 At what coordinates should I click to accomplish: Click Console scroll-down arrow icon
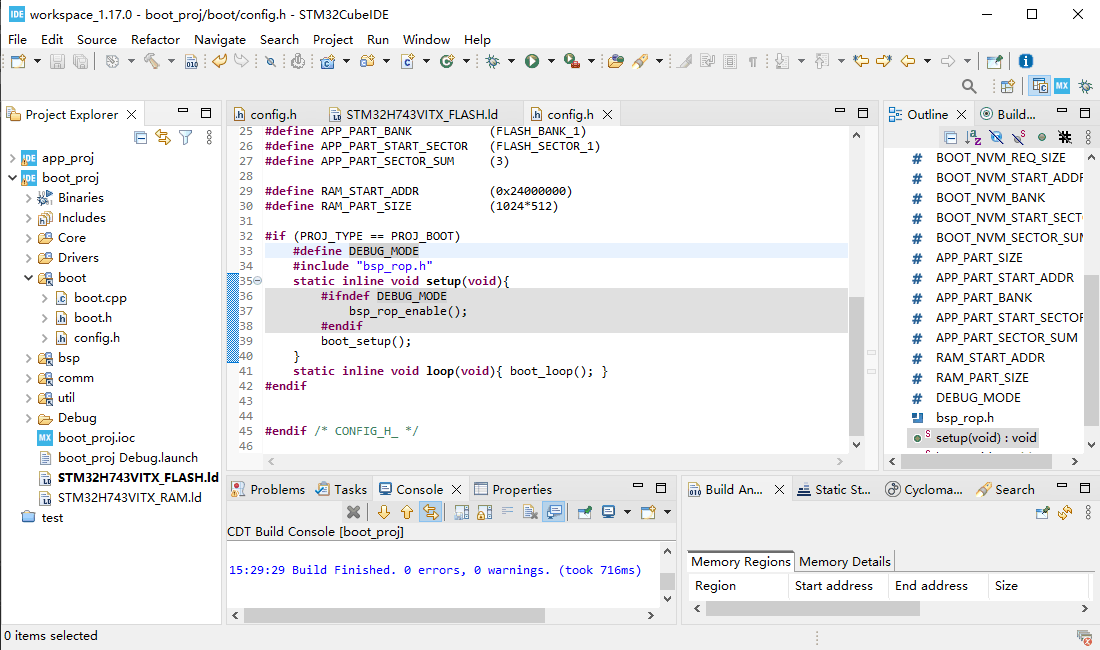(x=384, y=512)
